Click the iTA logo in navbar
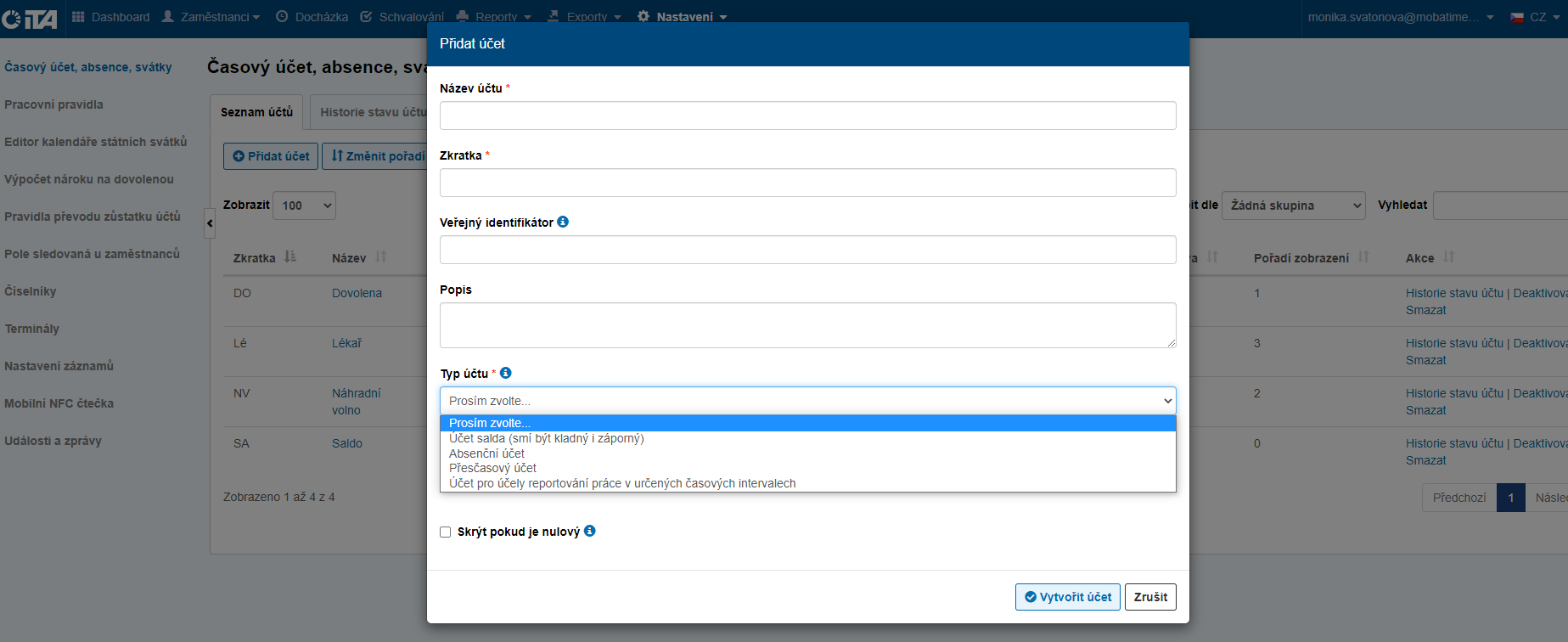Image resolution: width=1568 pixels, height=642 pixels. 30,18
